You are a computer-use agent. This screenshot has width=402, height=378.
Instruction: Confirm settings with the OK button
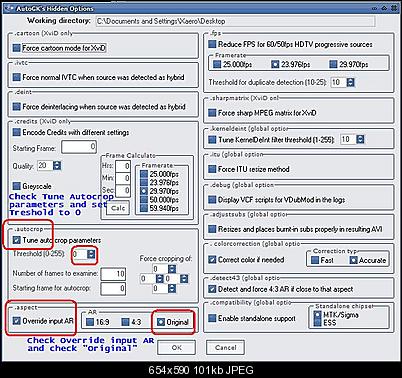tap(176, 348)
